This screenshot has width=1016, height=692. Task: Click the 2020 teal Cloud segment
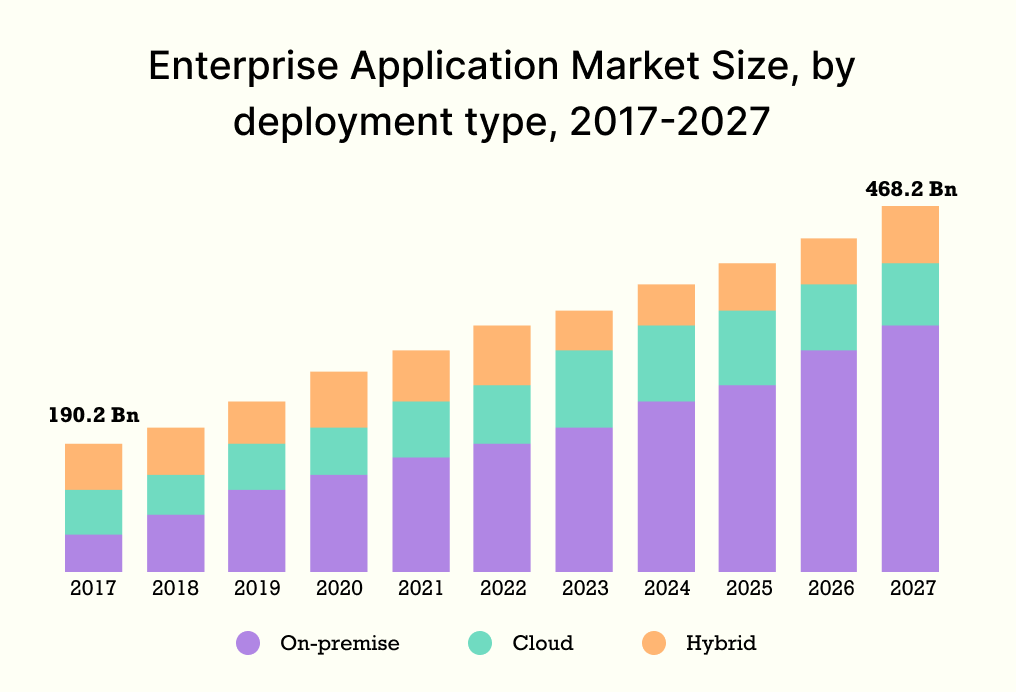(339, 451)
